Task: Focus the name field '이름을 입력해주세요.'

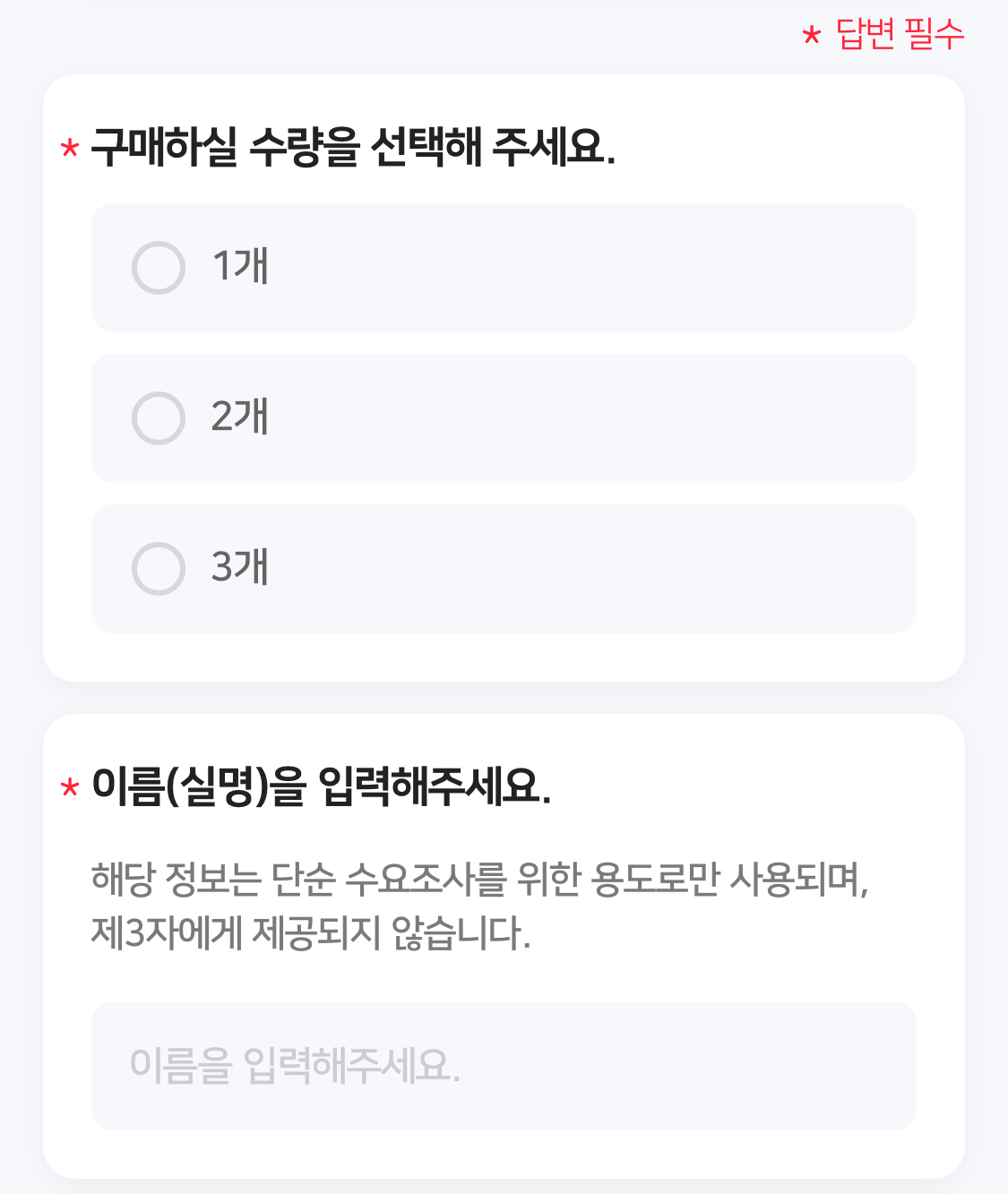Action: tap(504, 1066)
